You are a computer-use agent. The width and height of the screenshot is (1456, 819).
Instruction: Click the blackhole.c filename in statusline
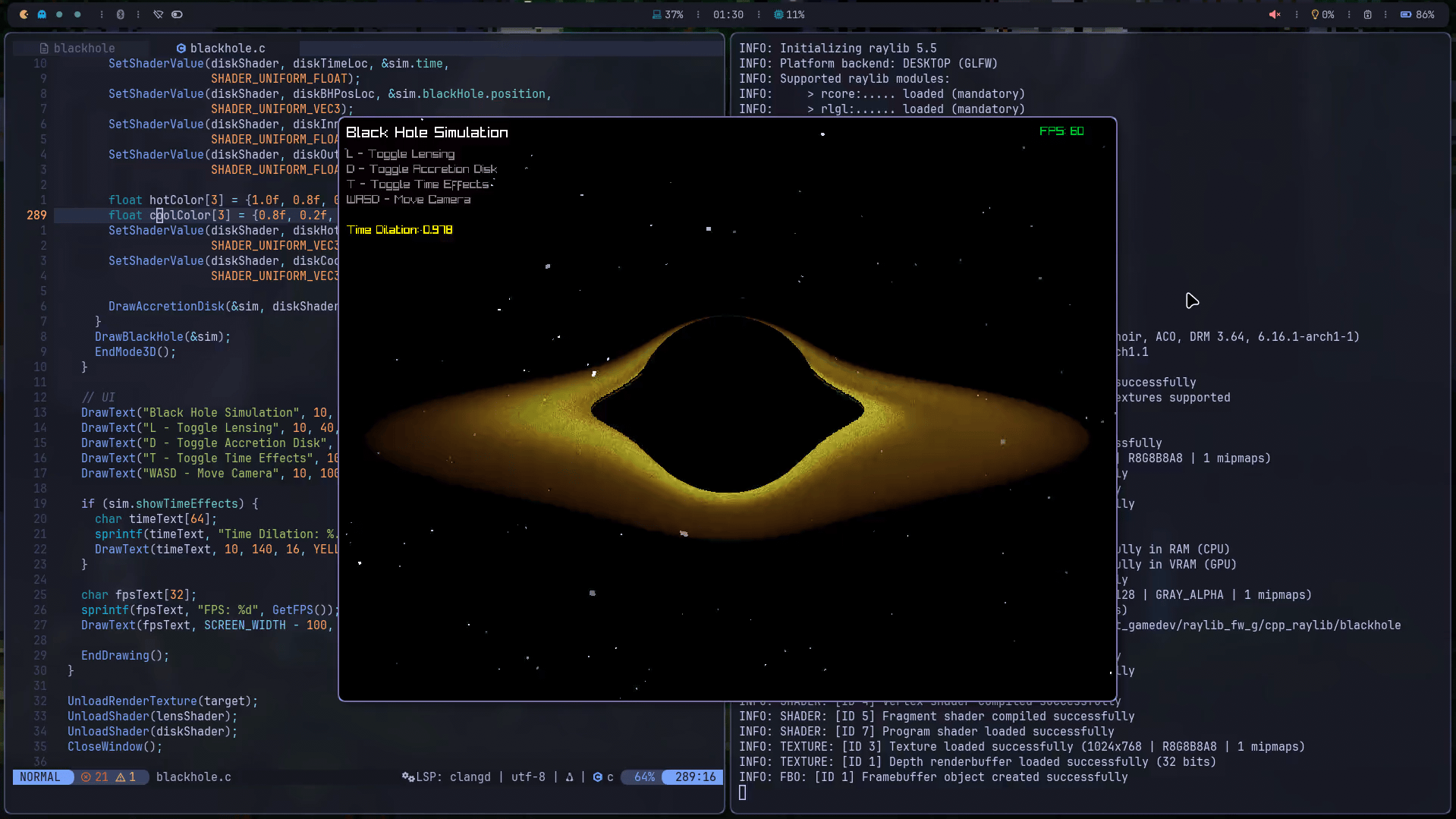[x=193, y=776]
